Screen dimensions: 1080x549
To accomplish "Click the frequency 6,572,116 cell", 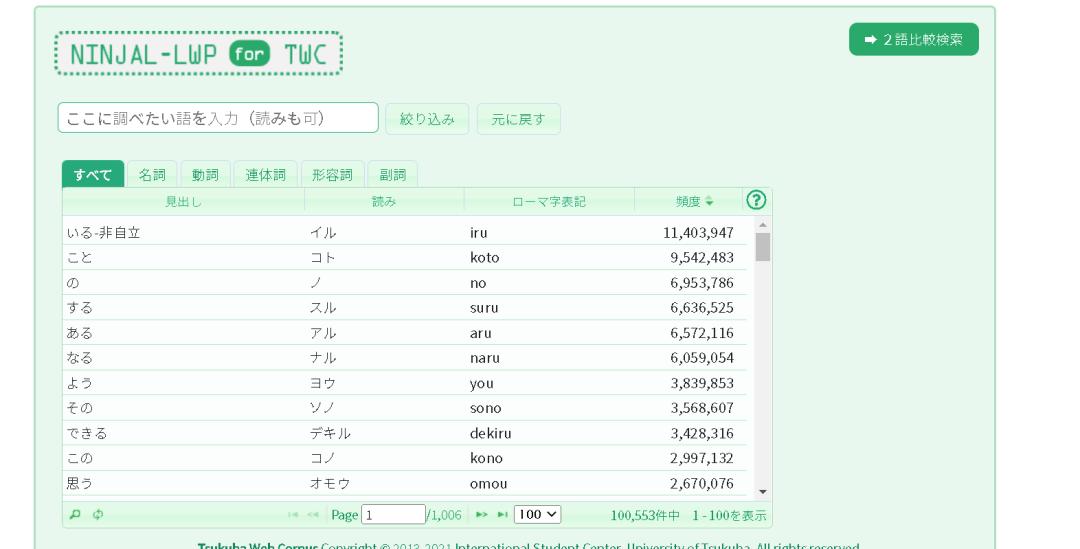I will 702,333.
